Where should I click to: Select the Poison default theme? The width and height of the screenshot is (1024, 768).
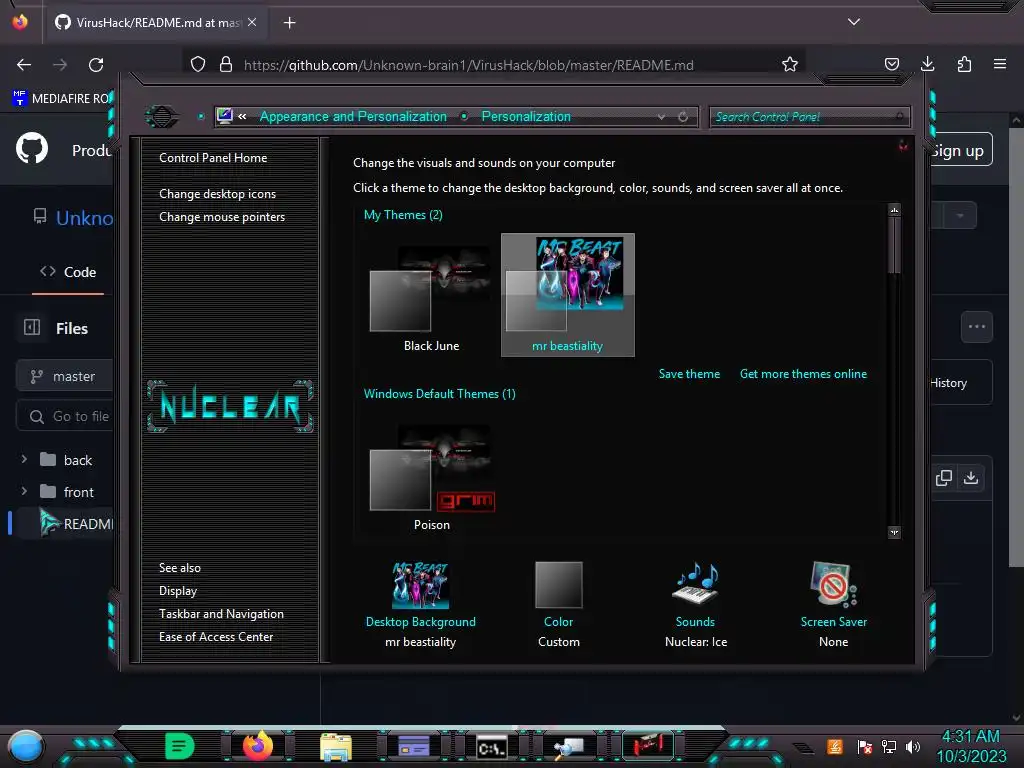431,477
